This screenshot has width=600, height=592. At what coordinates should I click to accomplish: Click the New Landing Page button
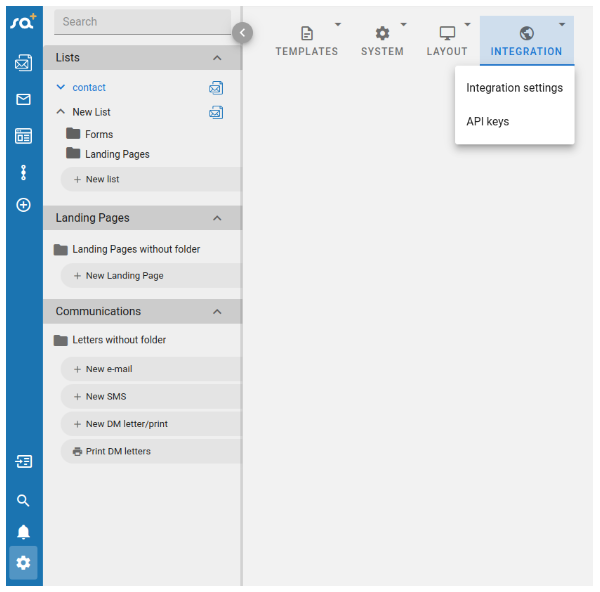point(124,276)
